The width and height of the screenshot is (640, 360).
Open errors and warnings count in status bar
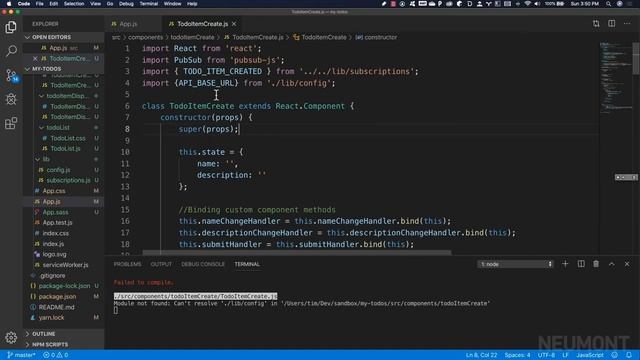[56, 355]
